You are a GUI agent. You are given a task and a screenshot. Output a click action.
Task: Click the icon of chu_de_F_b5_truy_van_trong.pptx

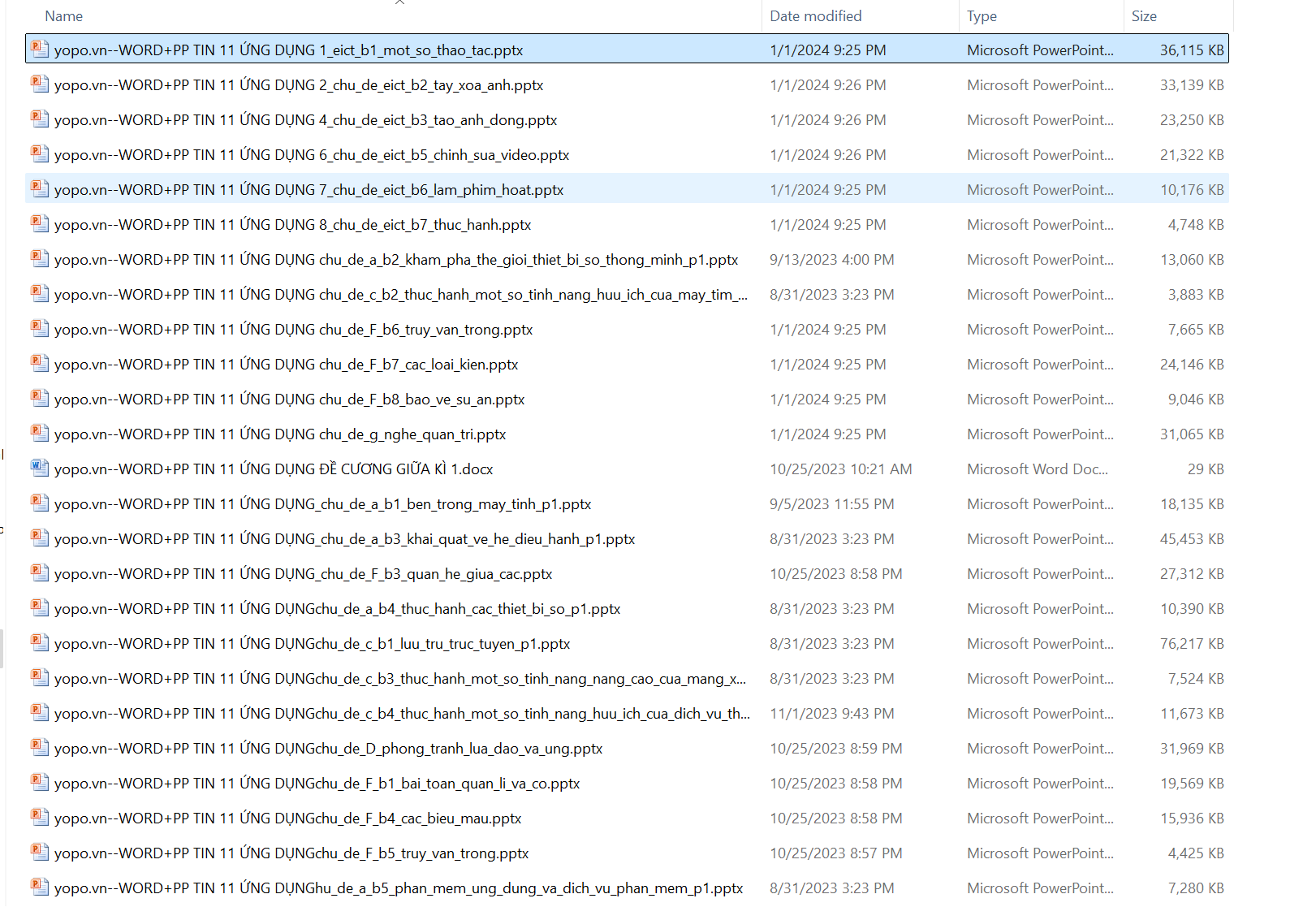coord(39,853)
